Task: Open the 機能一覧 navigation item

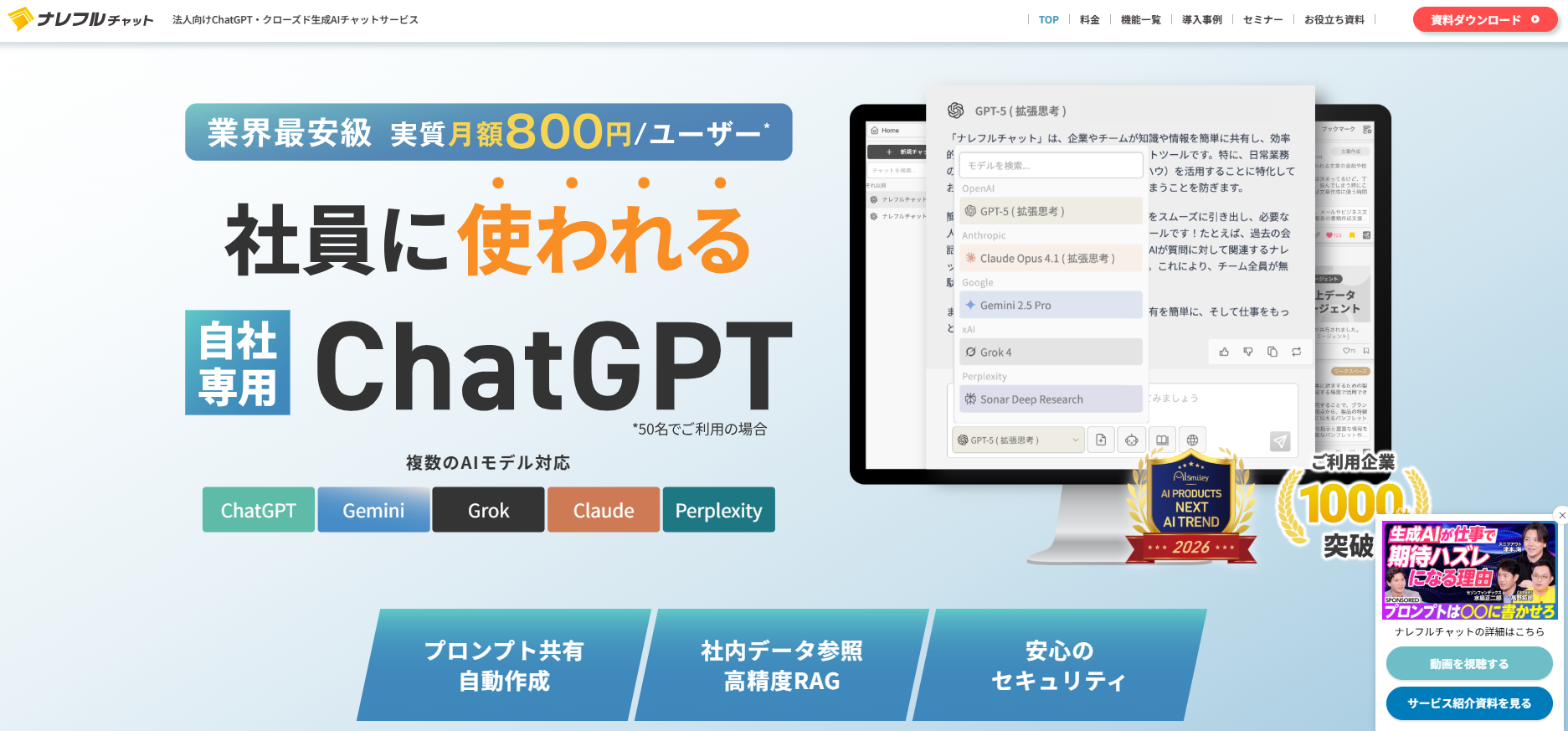Action: click(1140, 19)
